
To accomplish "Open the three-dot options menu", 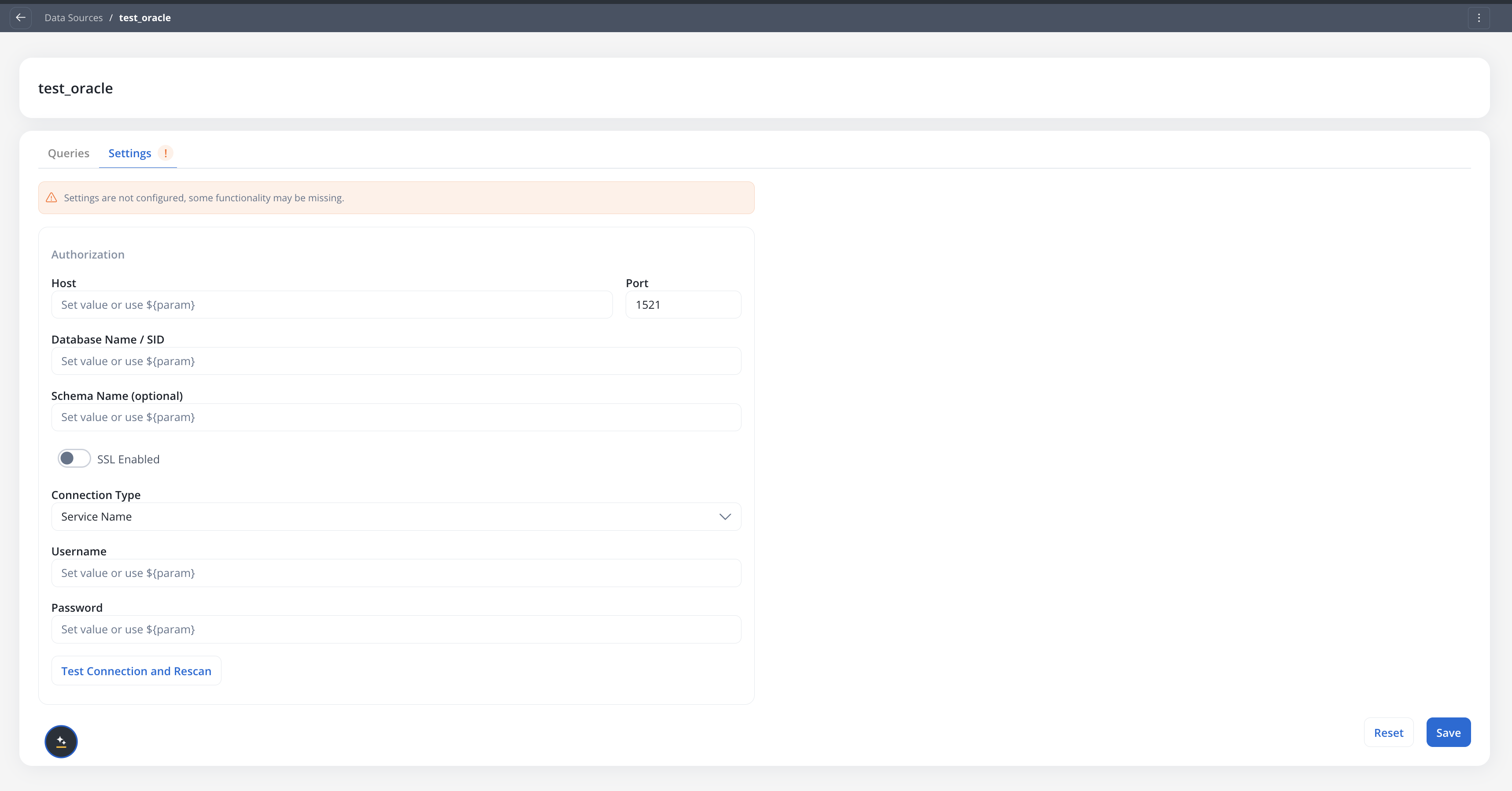I will [1479, 18].
